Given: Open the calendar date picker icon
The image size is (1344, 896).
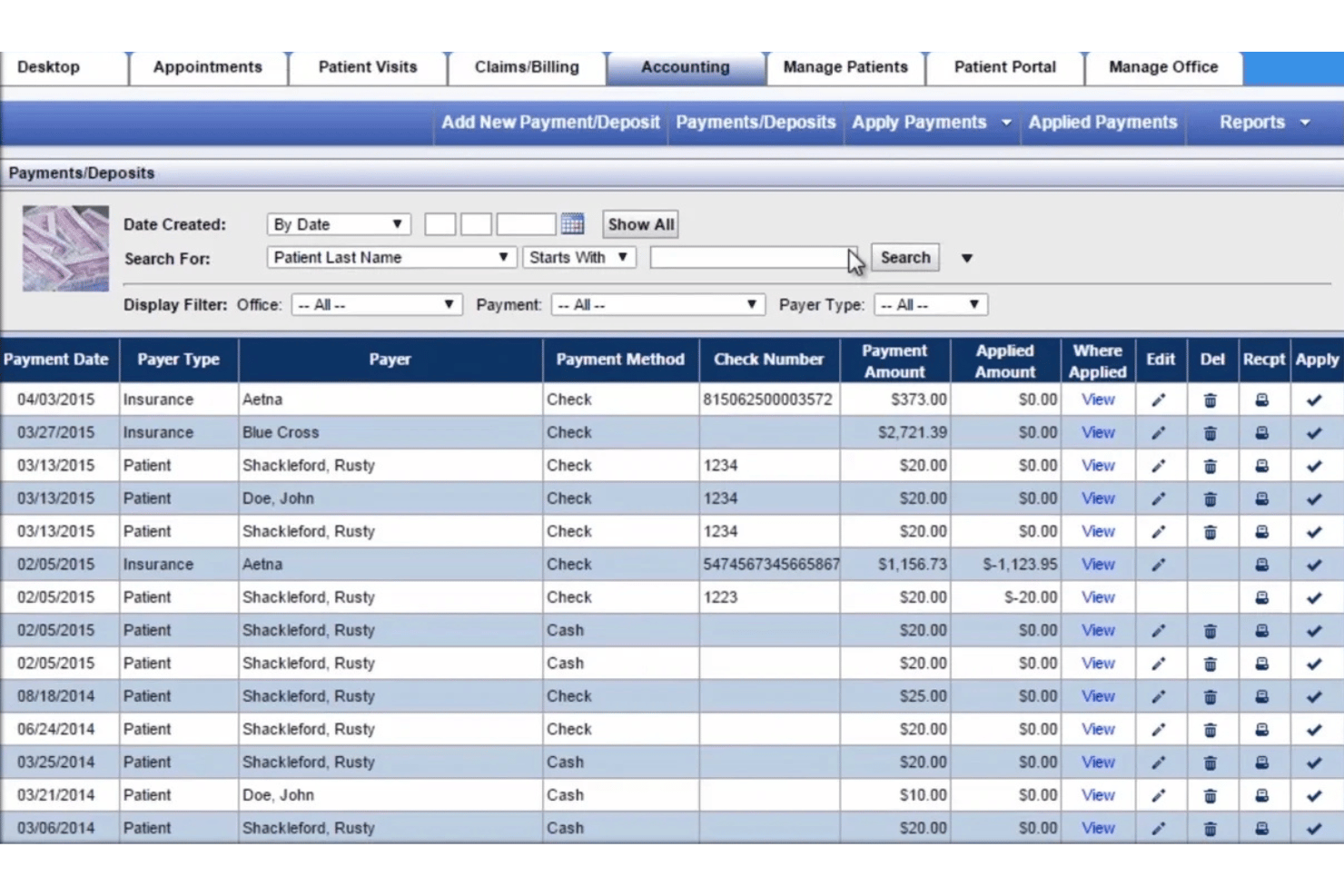Looking at the screenshot, I should pyautogui.click(x=572, y=223).
